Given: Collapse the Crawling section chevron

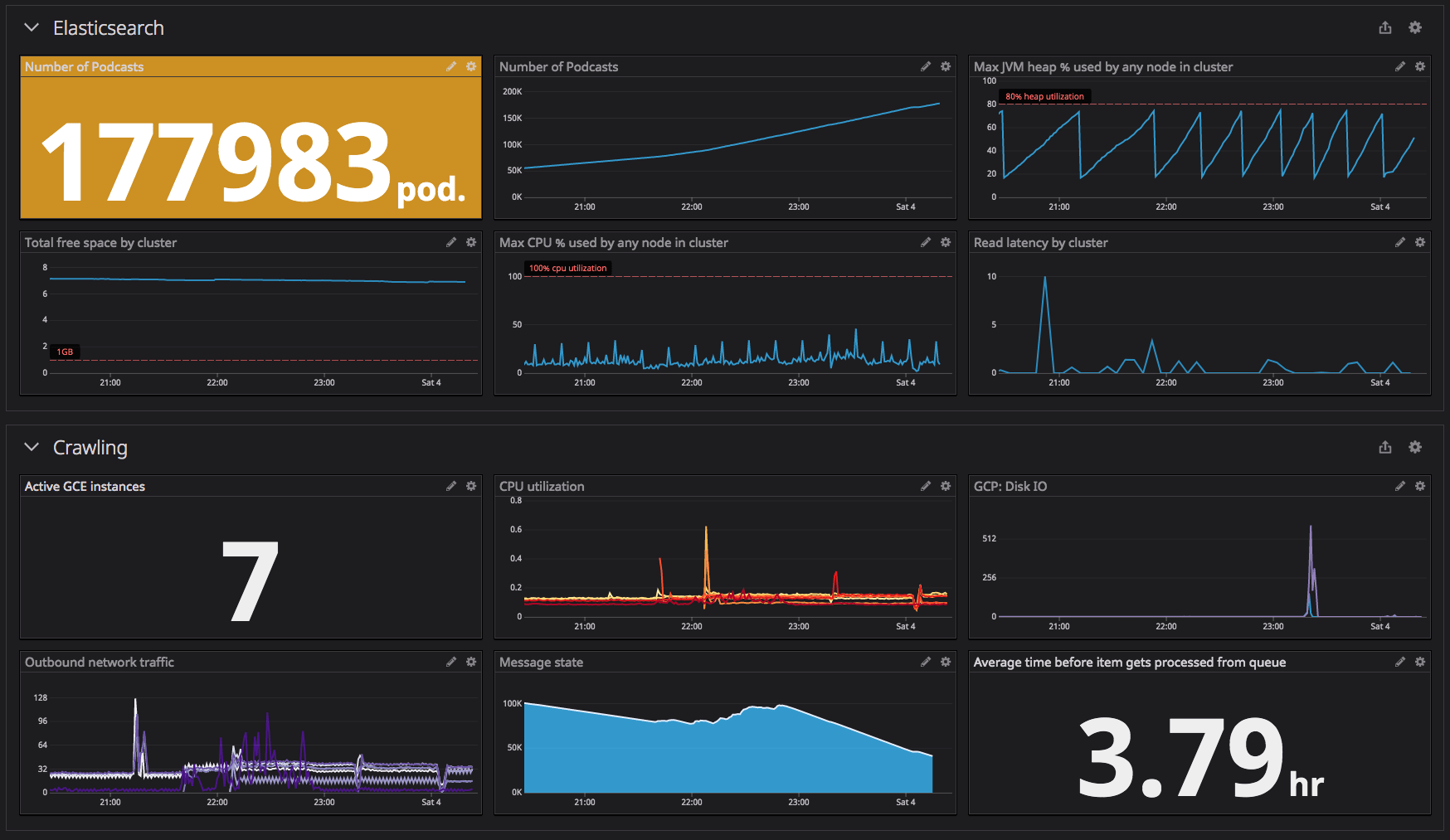Looking at the screenshot, I should point(32,447).
